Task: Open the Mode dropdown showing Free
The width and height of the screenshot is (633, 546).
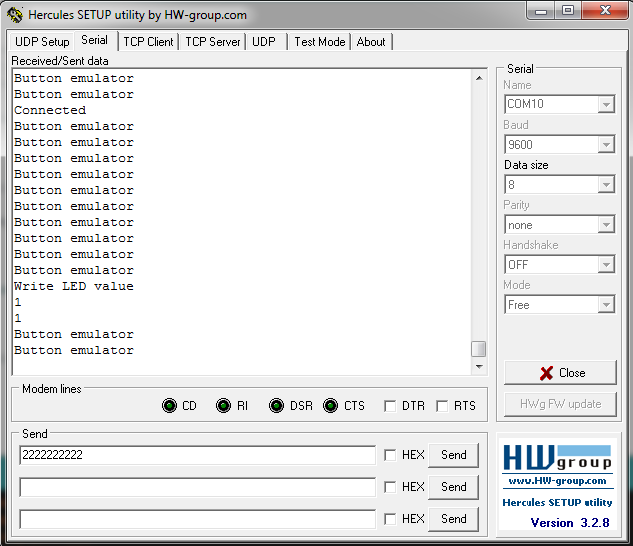Action: (606, 304)
